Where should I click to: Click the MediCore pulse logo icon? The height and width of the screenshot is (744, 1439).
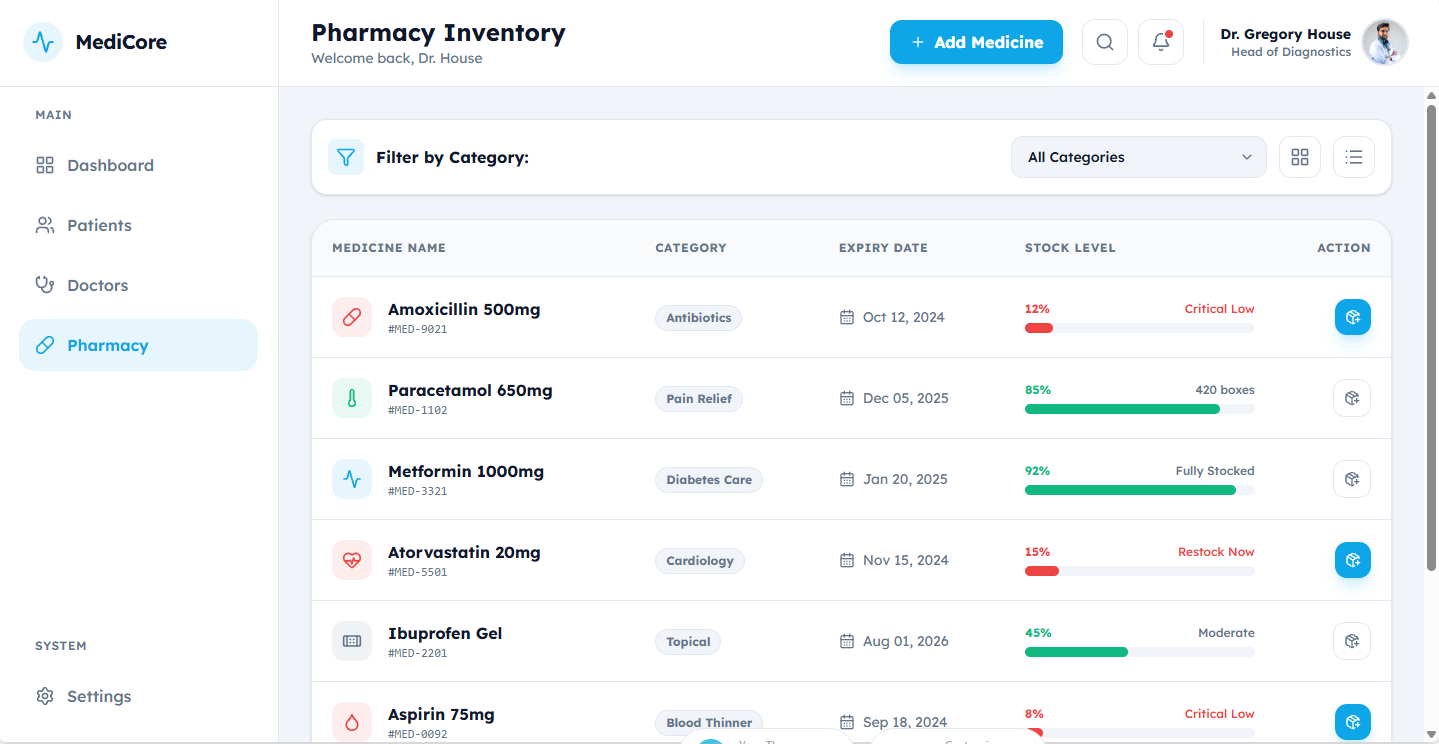43,42
